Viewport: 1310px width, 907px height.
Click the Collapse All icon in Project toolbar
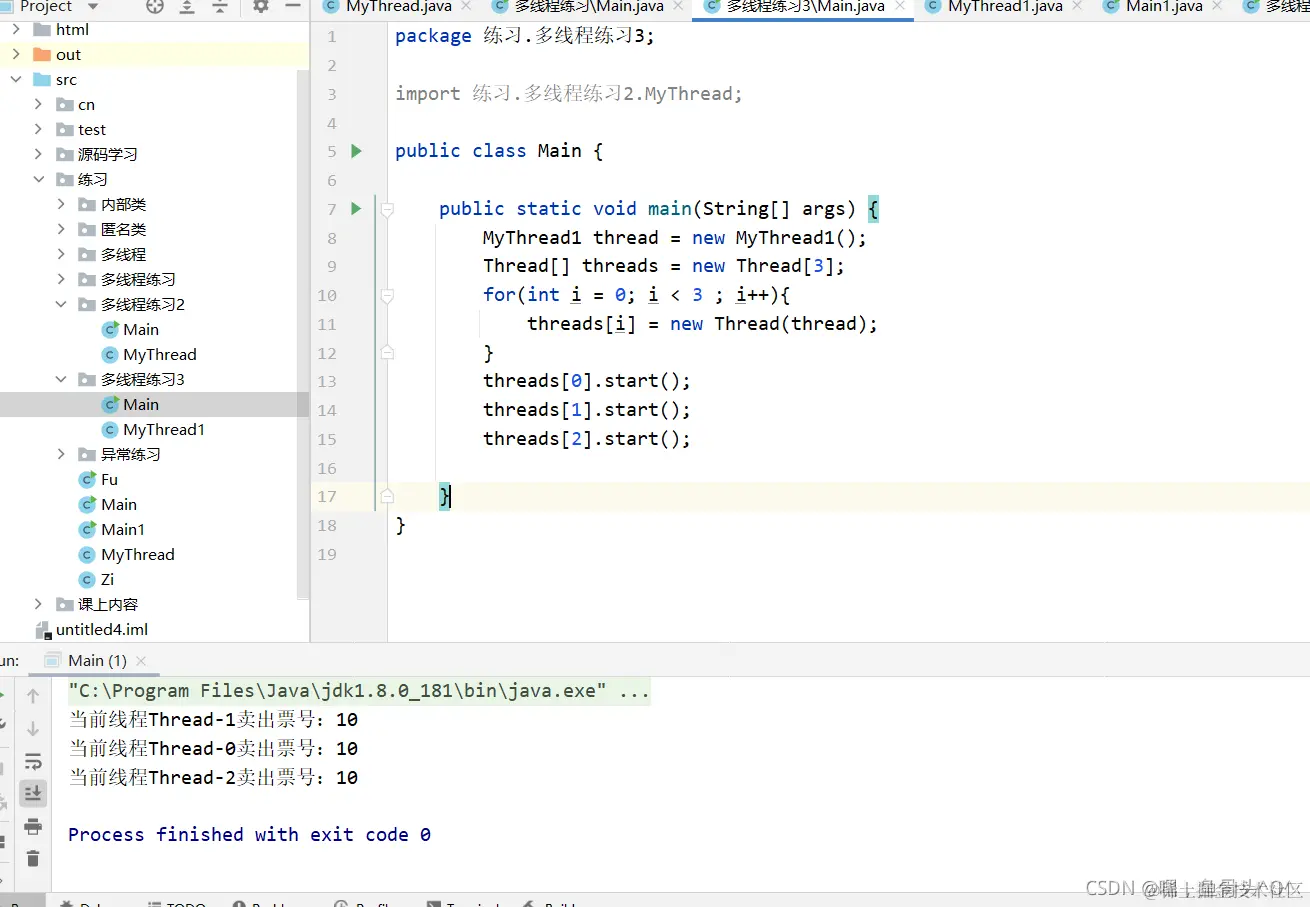(220, 6)
